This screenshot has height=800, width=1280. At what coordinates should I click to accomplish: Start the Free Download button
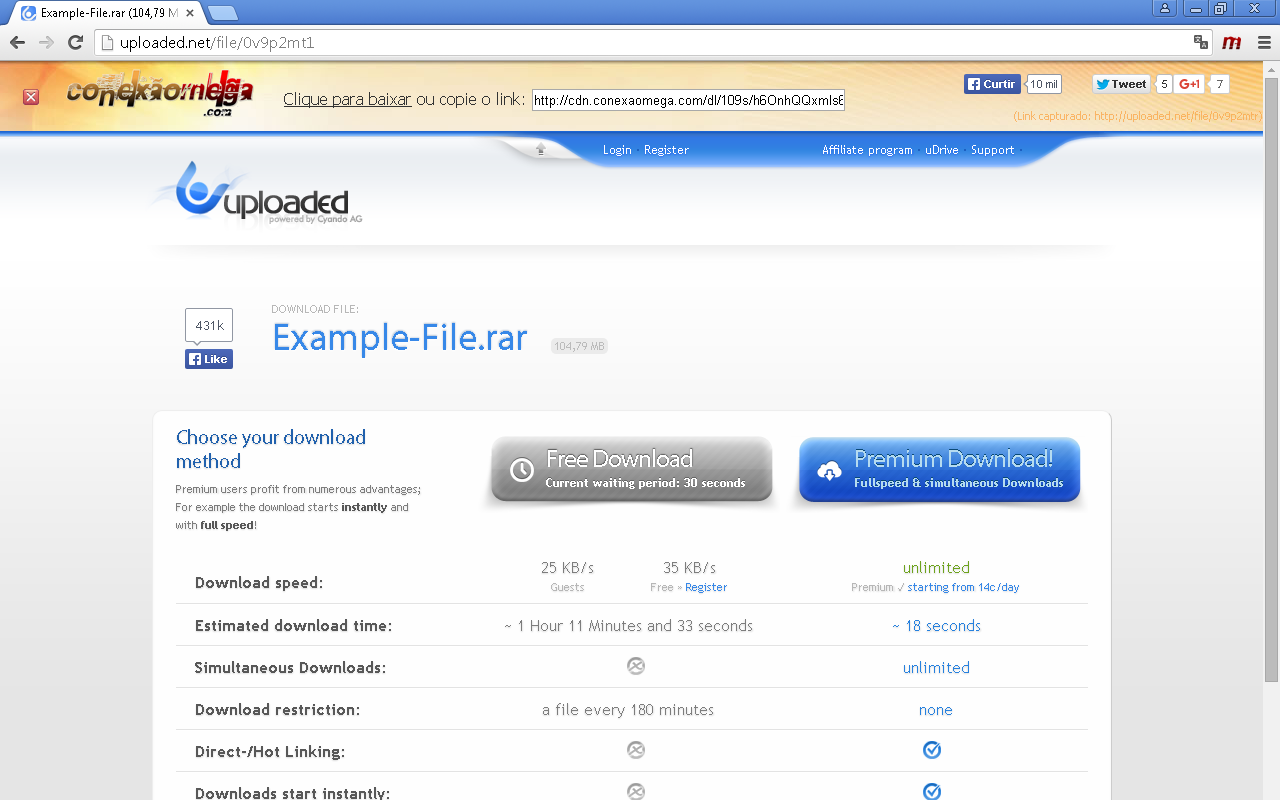[x=632, y=470]
